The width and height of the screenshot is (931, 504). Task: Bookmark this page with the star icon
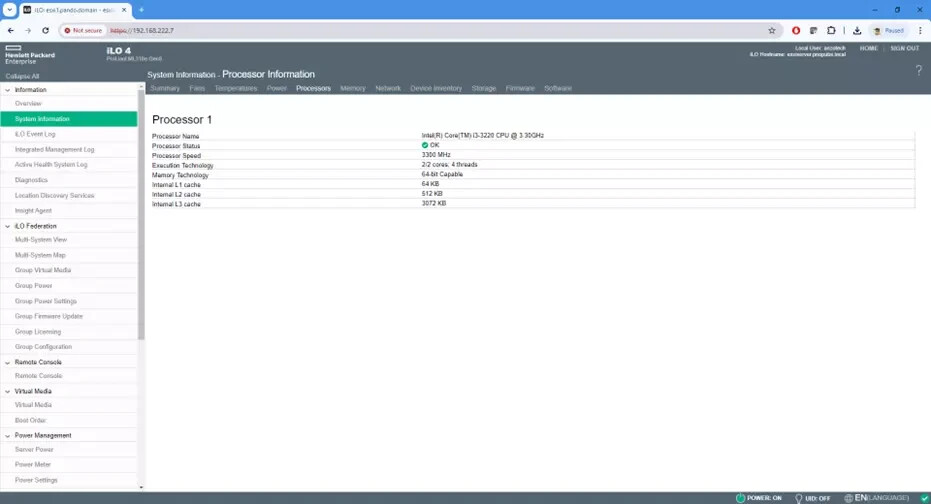[x=772, y=30]
